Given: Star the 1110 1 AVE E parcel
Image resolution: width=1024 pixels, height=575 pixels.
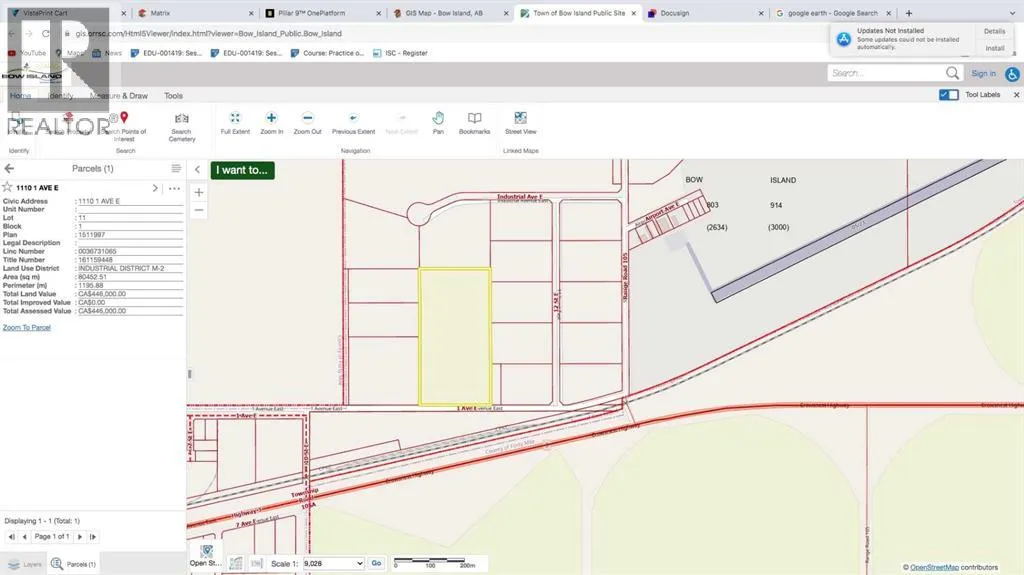Looking at the screenshot, I should [x=8, y=188].
